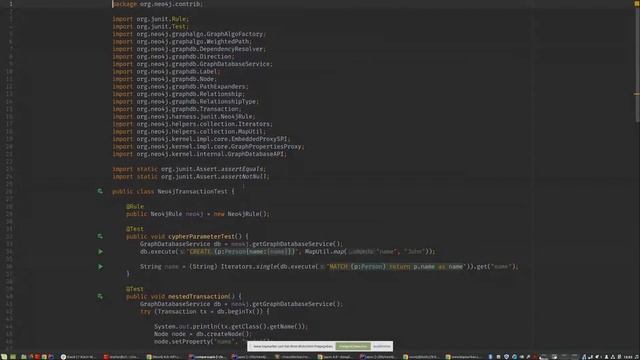Open the file manager launcher in taskbar

point(24,356)
